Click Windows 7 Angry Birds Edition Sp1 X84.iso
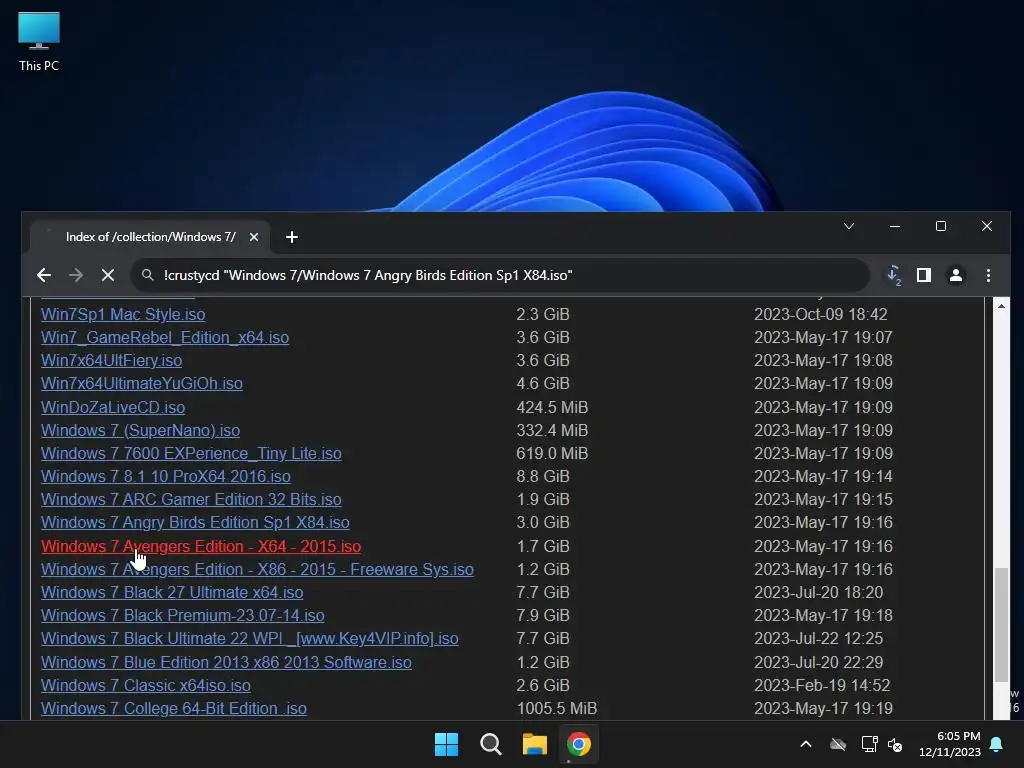 (x=195, y=522)
